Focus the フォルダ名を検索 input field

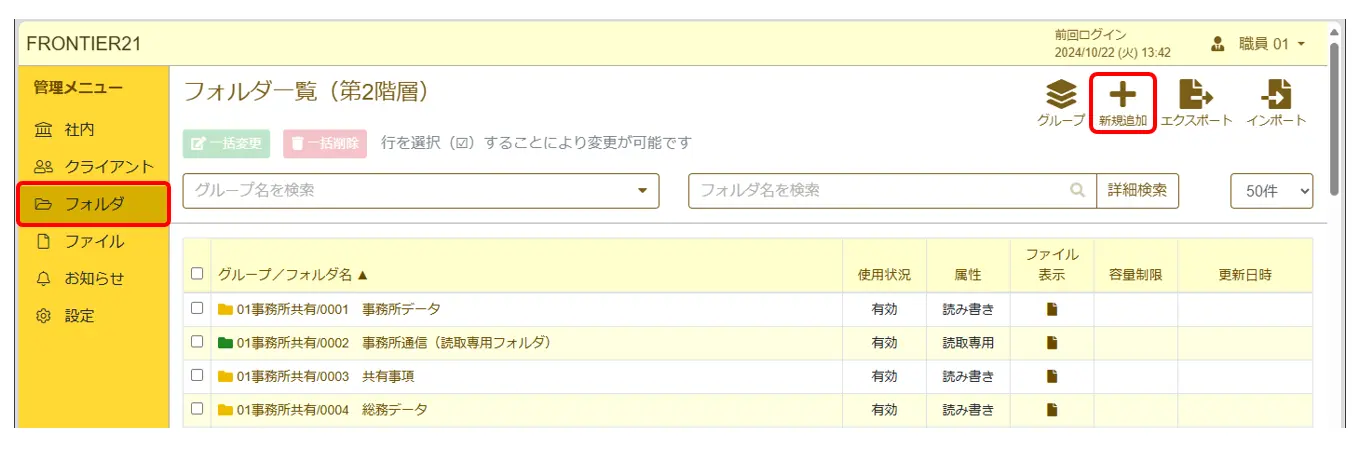coord(878,190)
